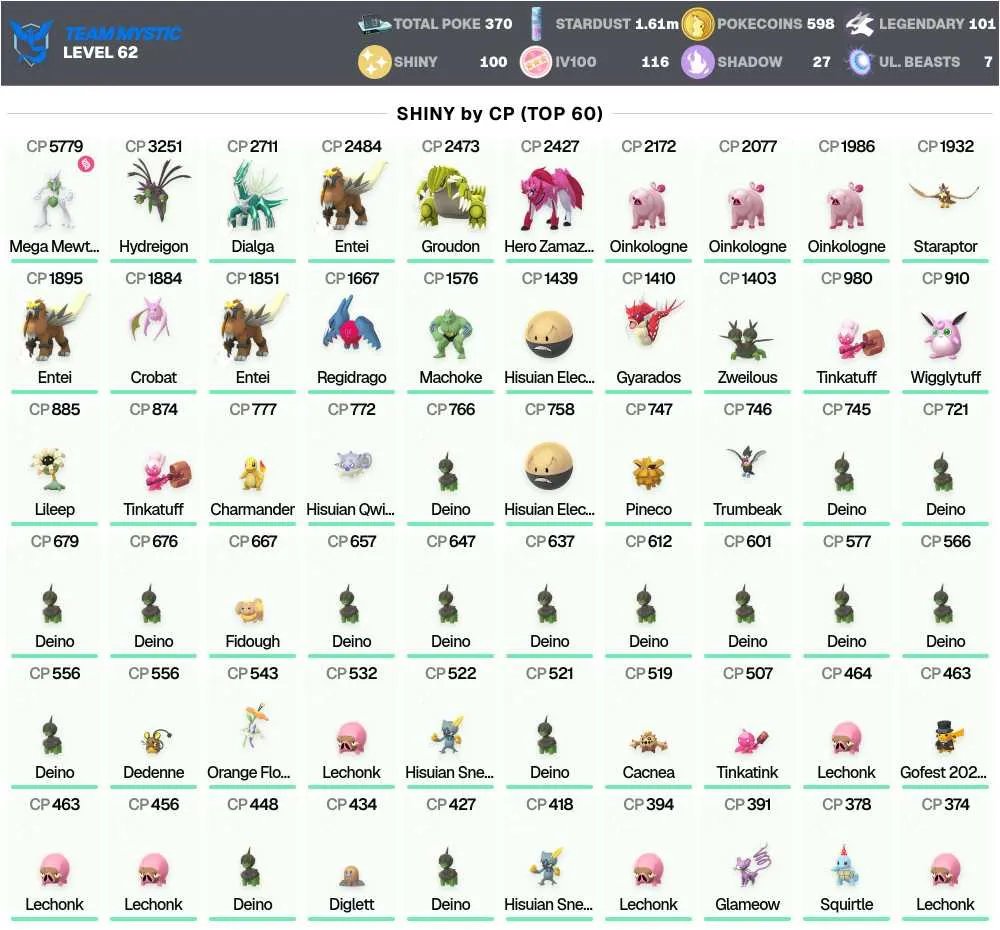Click the 'CP 5779' value
Viewport: 1000px width, 930px height.
coord(55,147)
